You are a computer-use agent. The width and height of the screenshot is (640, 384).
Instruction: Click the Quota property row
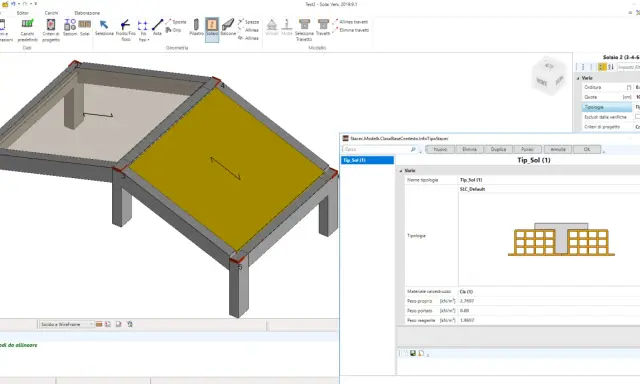(610, 98)
